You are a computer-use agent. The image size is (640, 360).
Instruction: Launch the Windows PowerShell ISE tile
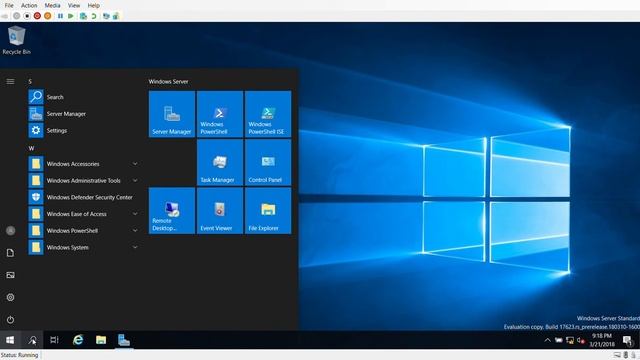click(268, 114)
